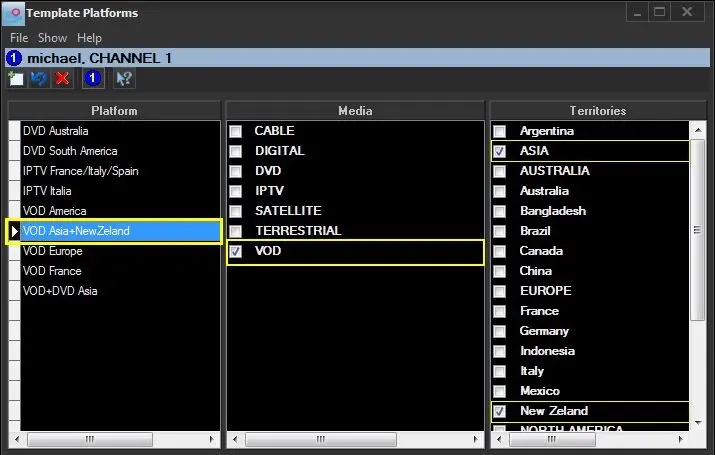Open the Show menu
The height and width of the screenshot is (455, 715).
[x=52, y=38]
